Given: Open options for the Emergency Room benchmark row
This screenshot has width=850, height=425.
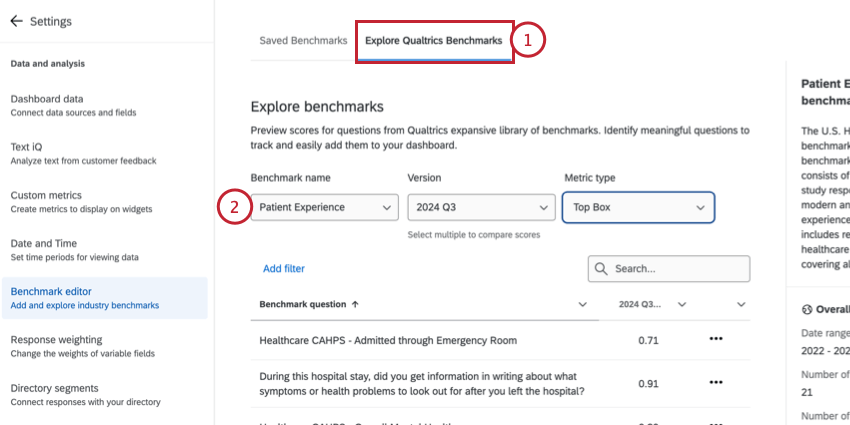Looking at the screenshot, I should coord(715,339).
